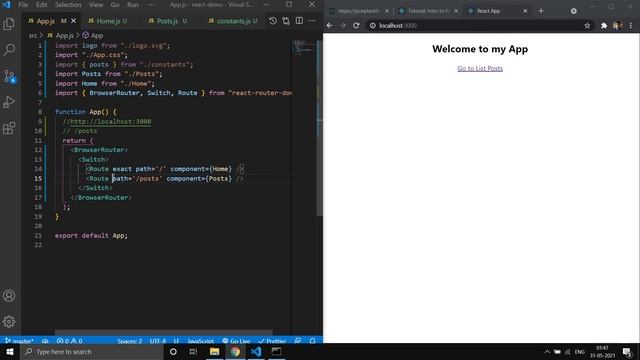The image size is (640, 360).
Task: Open the Run menu
Action: click(133, 5)
